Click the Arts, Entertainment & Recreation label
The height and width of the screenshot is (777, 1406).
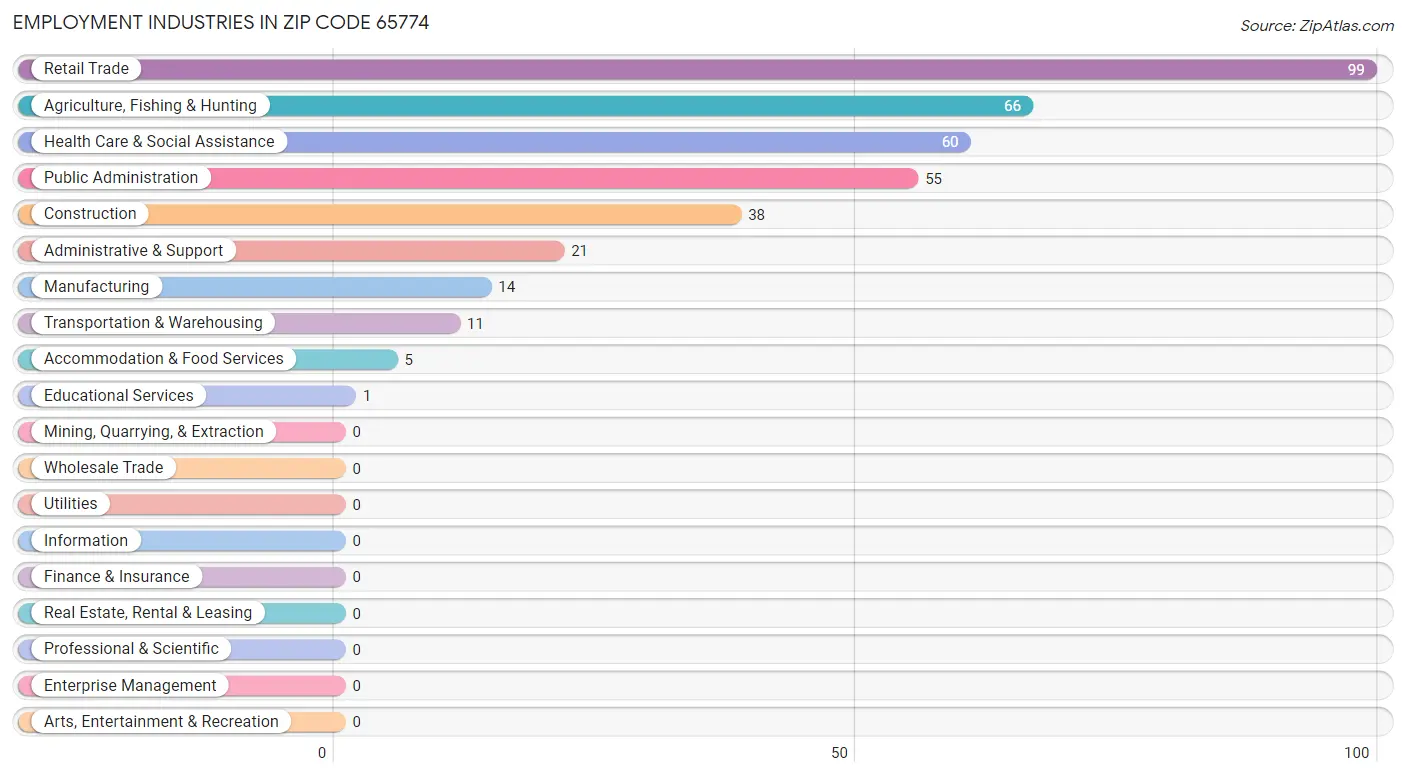[161, 721]
